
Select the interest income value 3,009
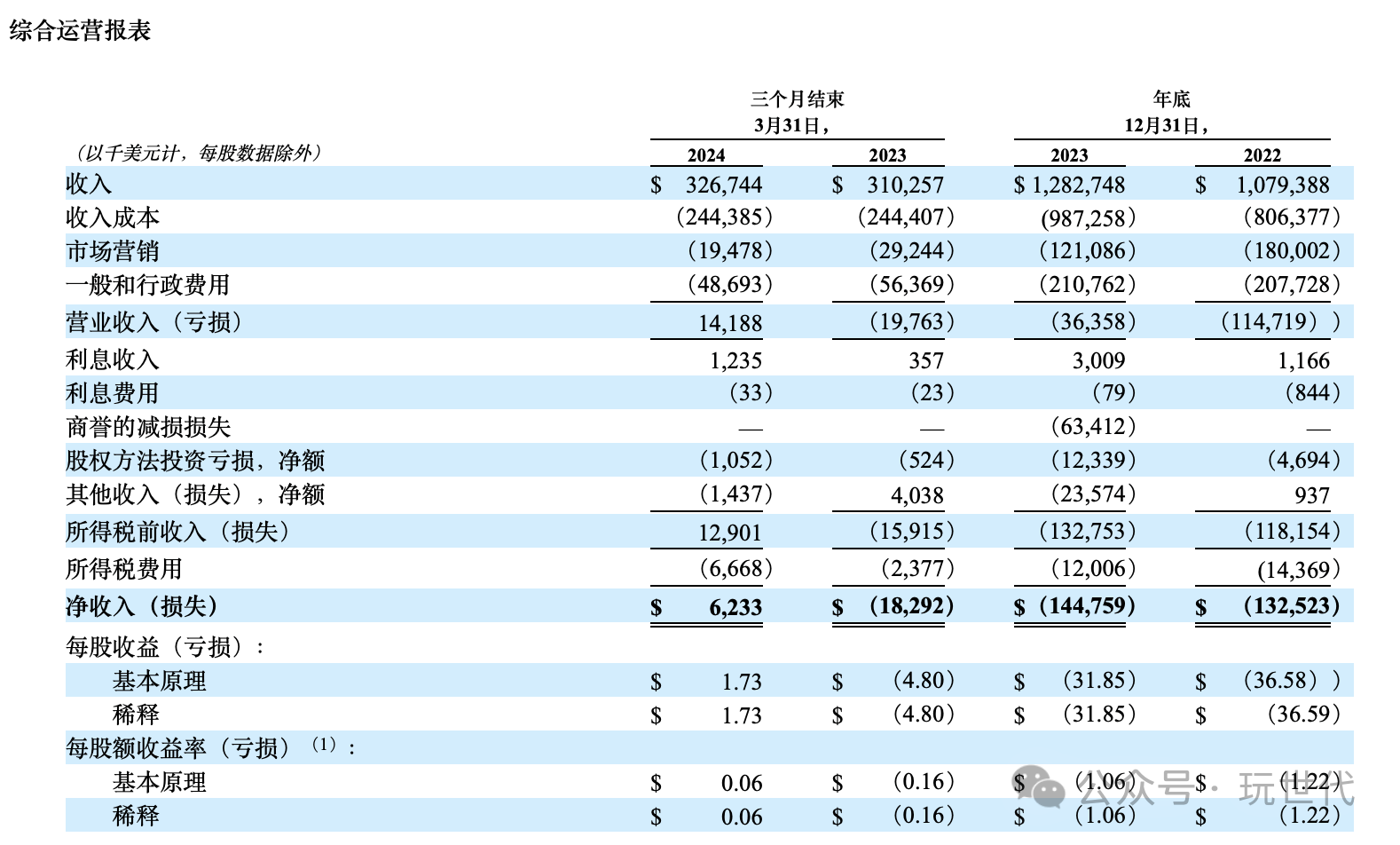[x=1098, y=360]
